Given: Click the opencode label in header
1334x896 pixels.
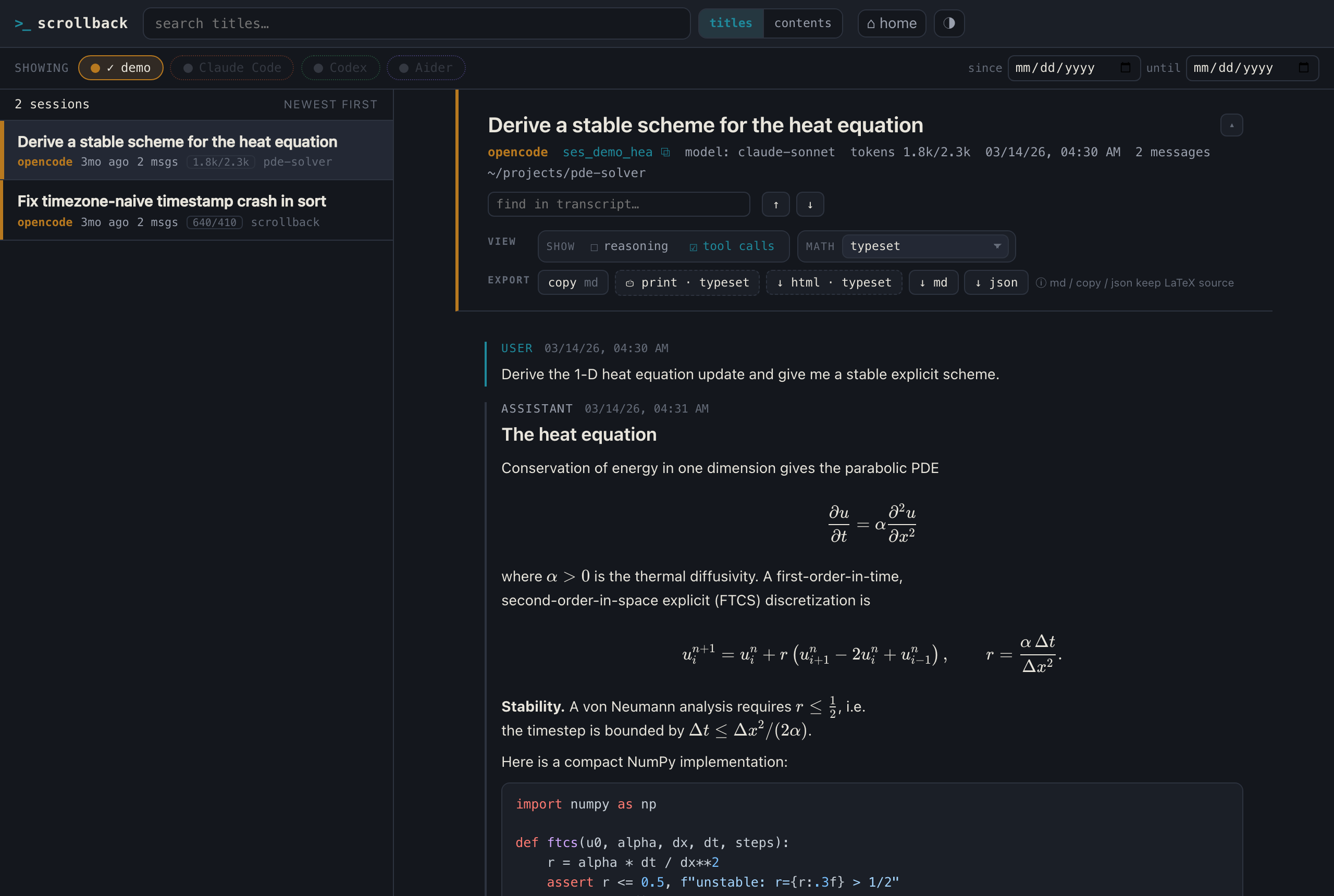Looking at the screenshot, I should [517, 152].
